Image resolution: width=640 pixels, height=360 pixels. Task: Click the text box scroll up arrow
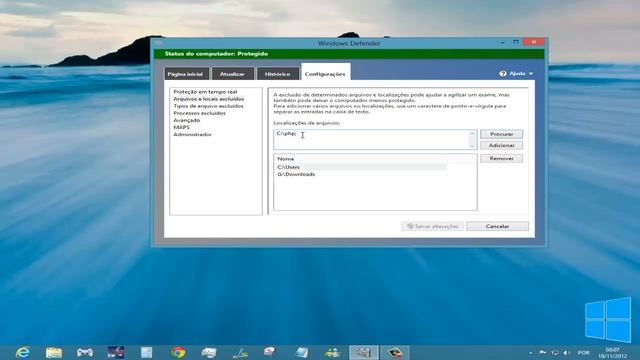coord(472,133)
